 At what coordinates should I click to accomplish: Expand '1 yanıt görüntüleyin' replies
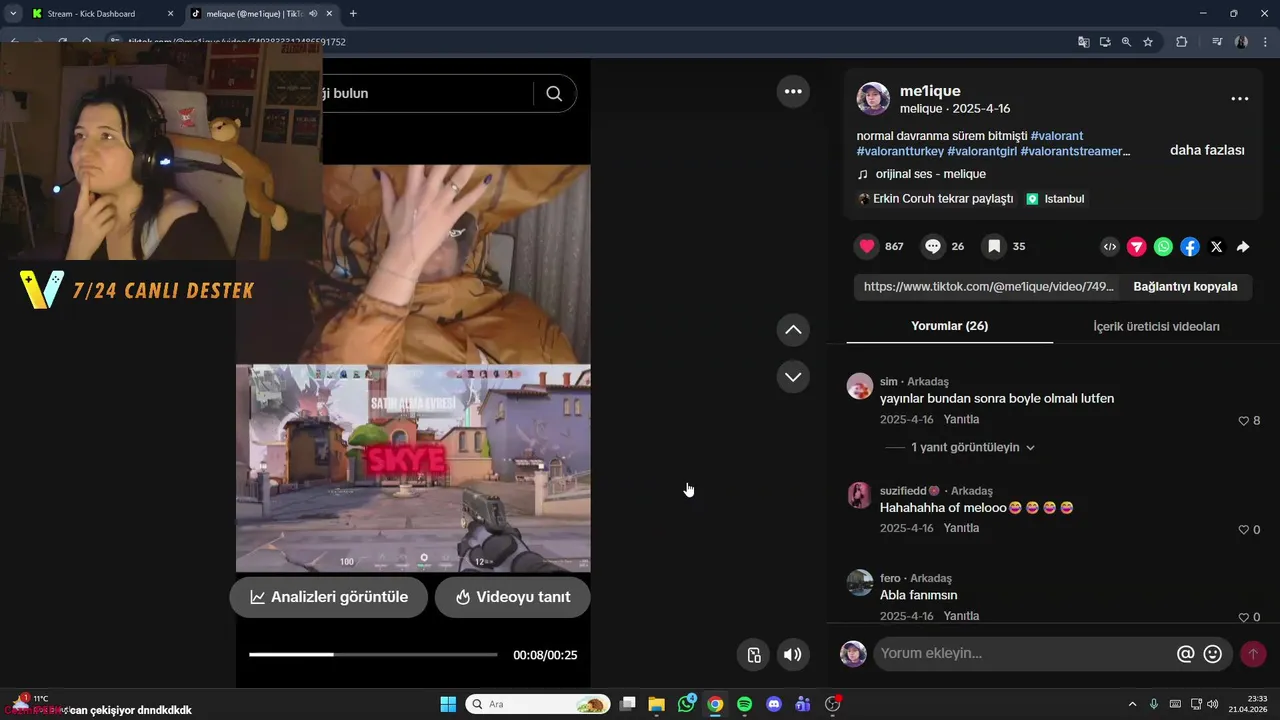(972, 447)
